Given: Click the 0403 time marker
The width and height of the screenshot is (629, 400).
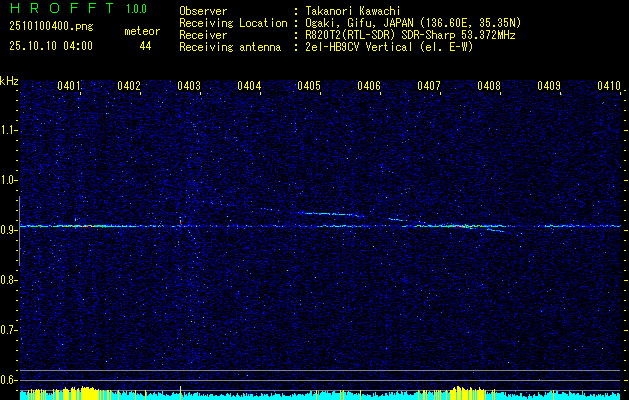Looking at the screenshot, I should click(189, 85).
